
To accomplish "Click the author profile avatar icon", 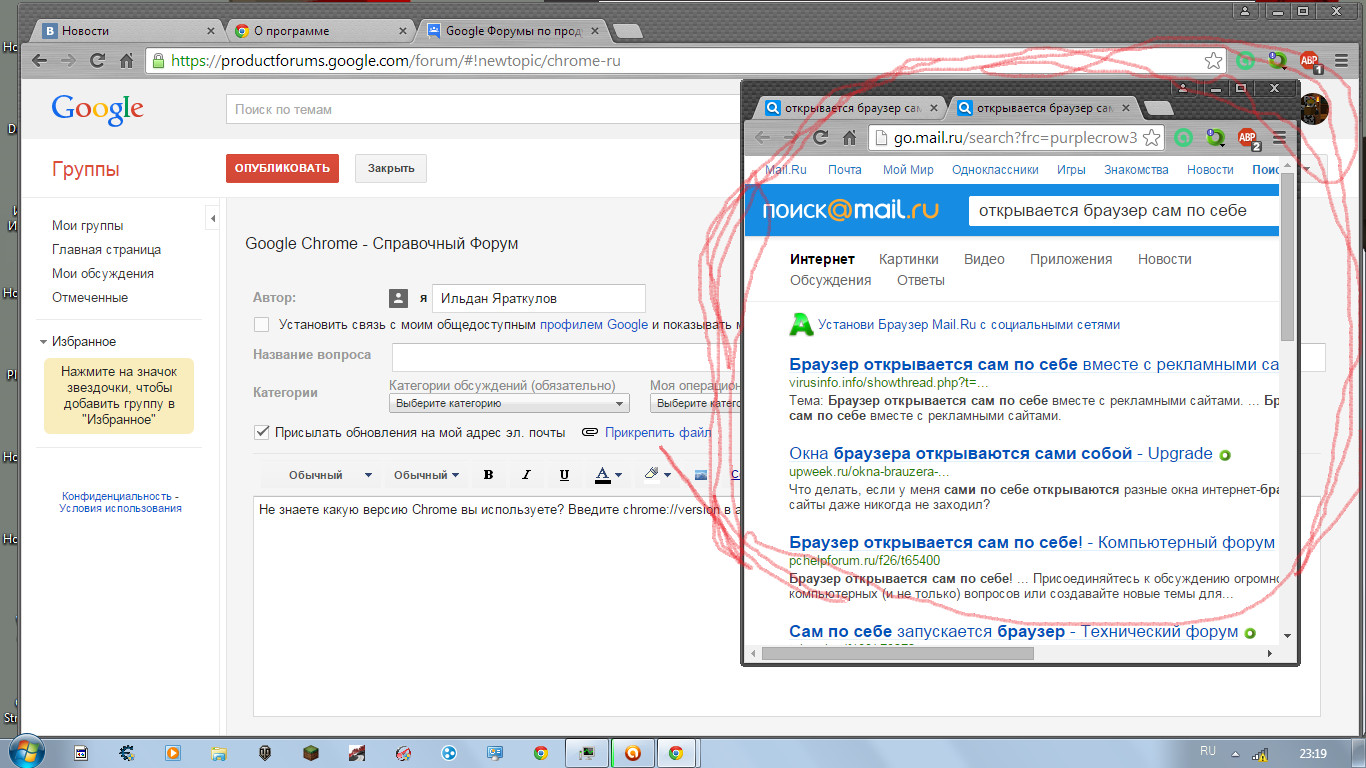I will 398,298.
